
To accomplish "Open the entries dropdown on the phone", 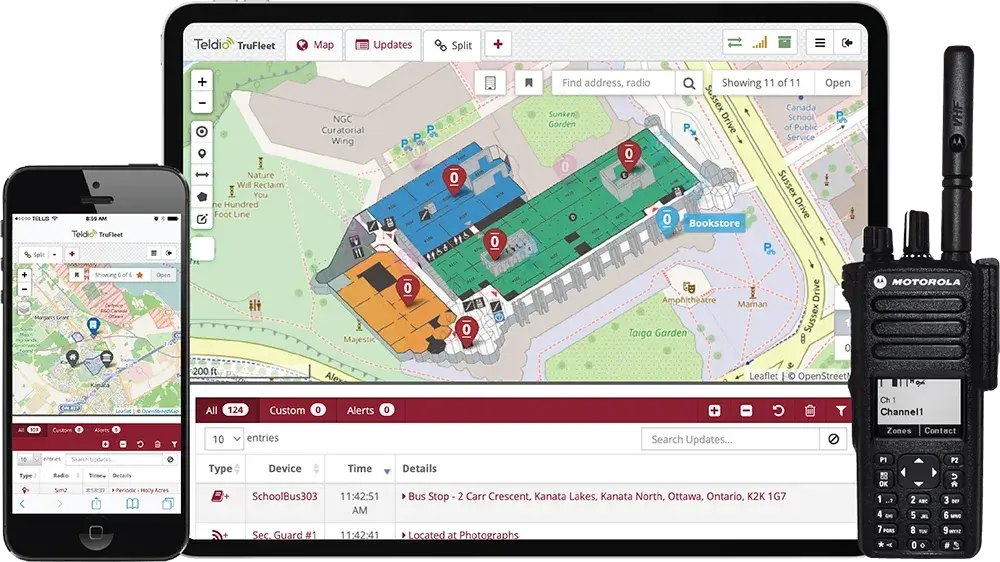I will pos(28,459).
